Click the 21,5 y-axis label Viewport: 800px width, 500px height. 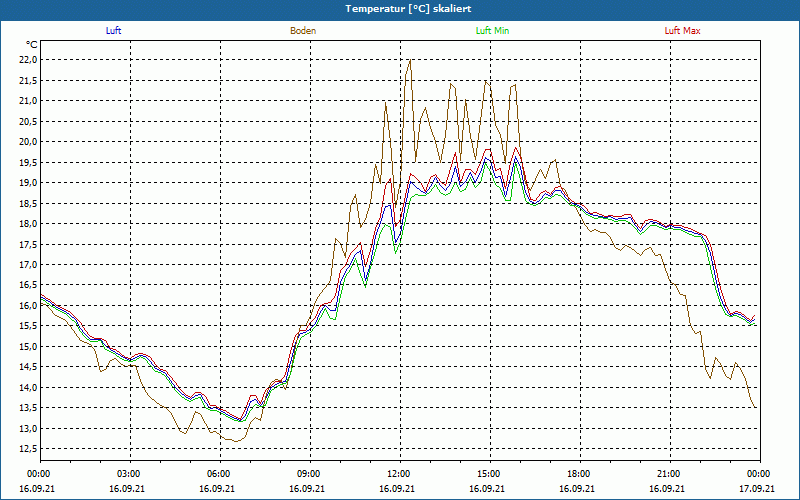click(30, 80)
